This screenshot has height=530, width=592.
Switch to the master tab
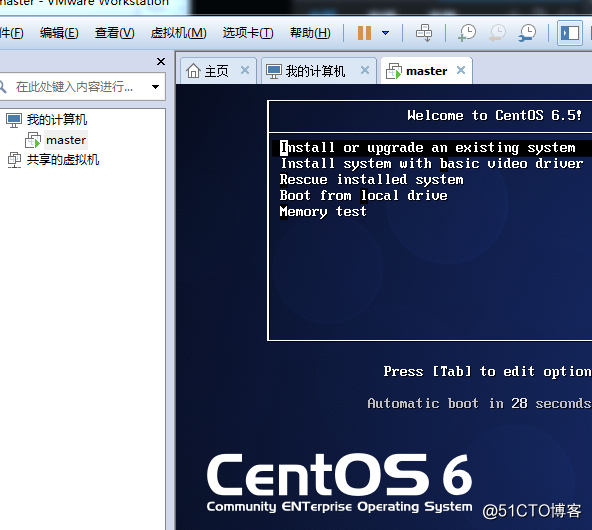(426, 71)
